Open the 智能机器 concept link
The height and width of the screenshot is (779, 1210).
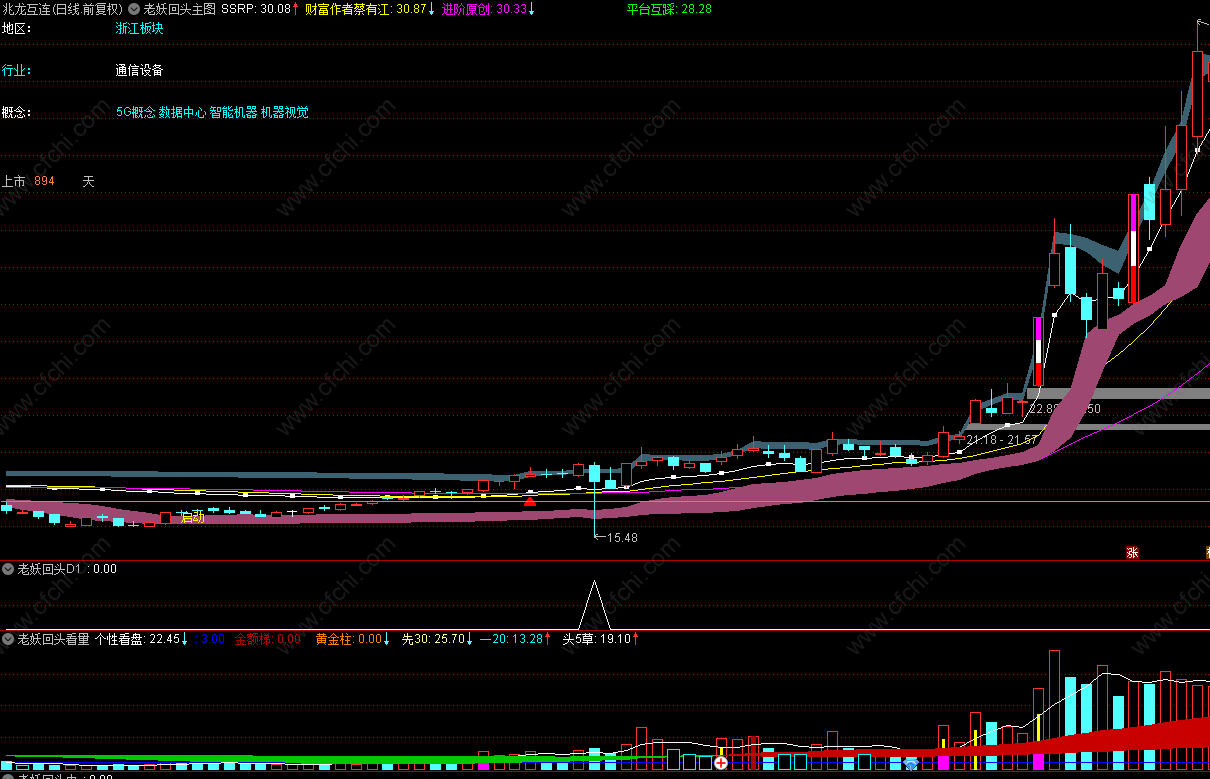[x=233, y=112]
